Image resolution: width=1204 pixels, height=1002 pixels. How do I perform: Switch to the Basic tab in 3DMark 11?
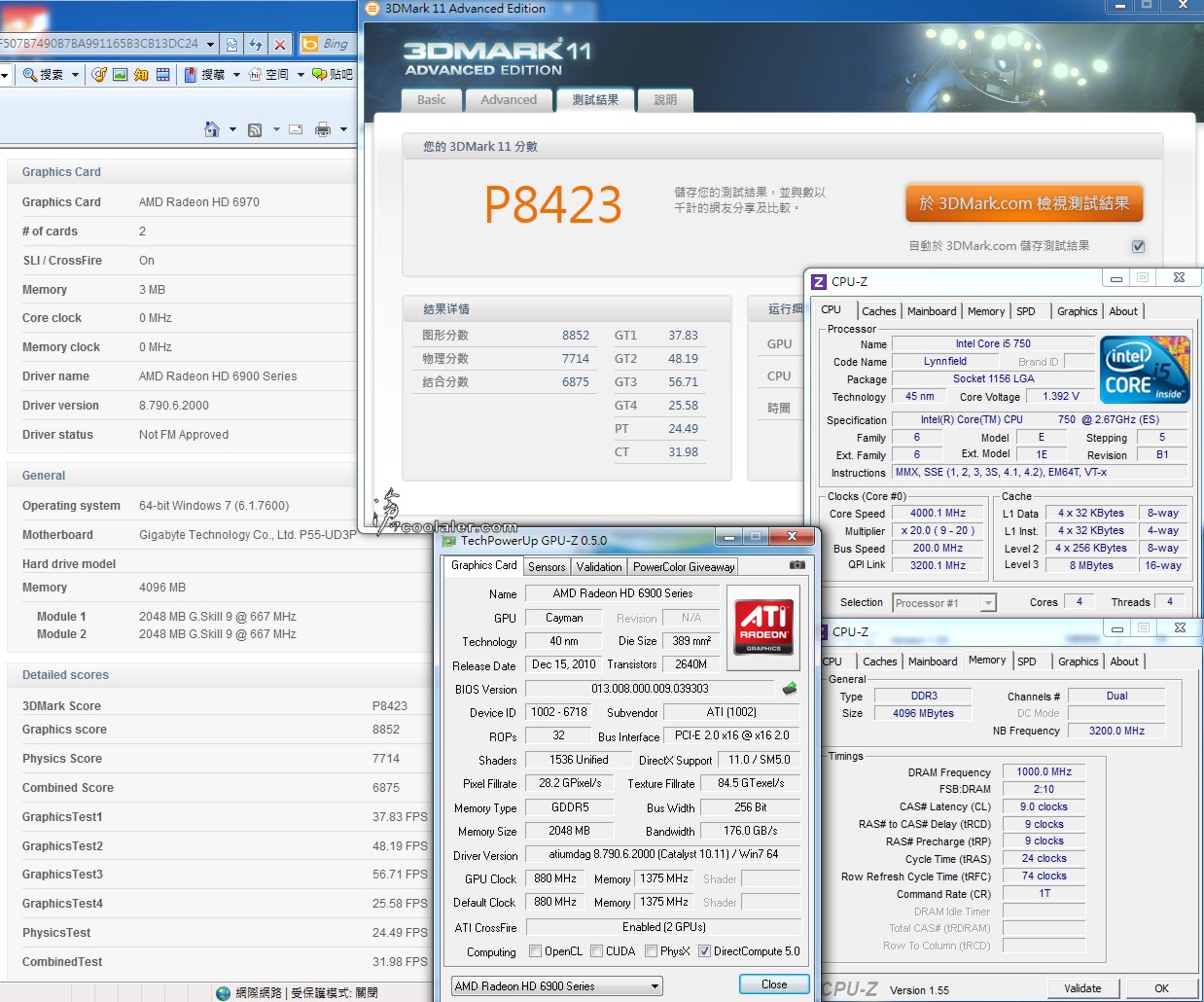(431, 99)
